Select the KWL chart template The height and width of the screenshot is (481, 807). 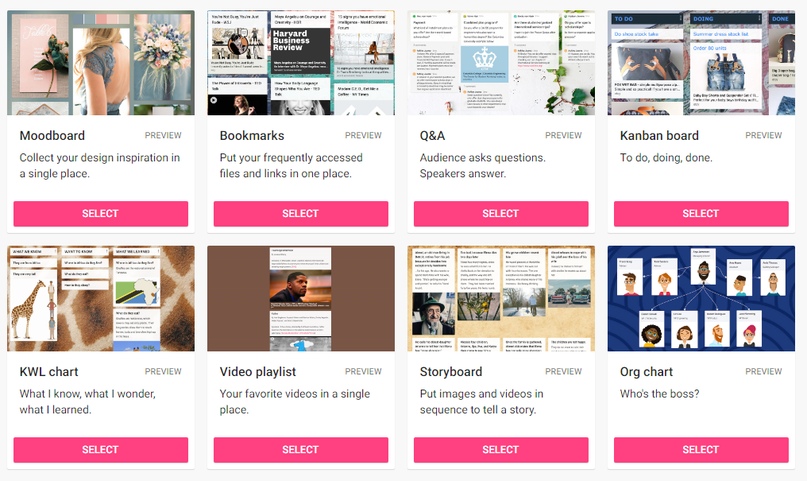pos(101,450)
